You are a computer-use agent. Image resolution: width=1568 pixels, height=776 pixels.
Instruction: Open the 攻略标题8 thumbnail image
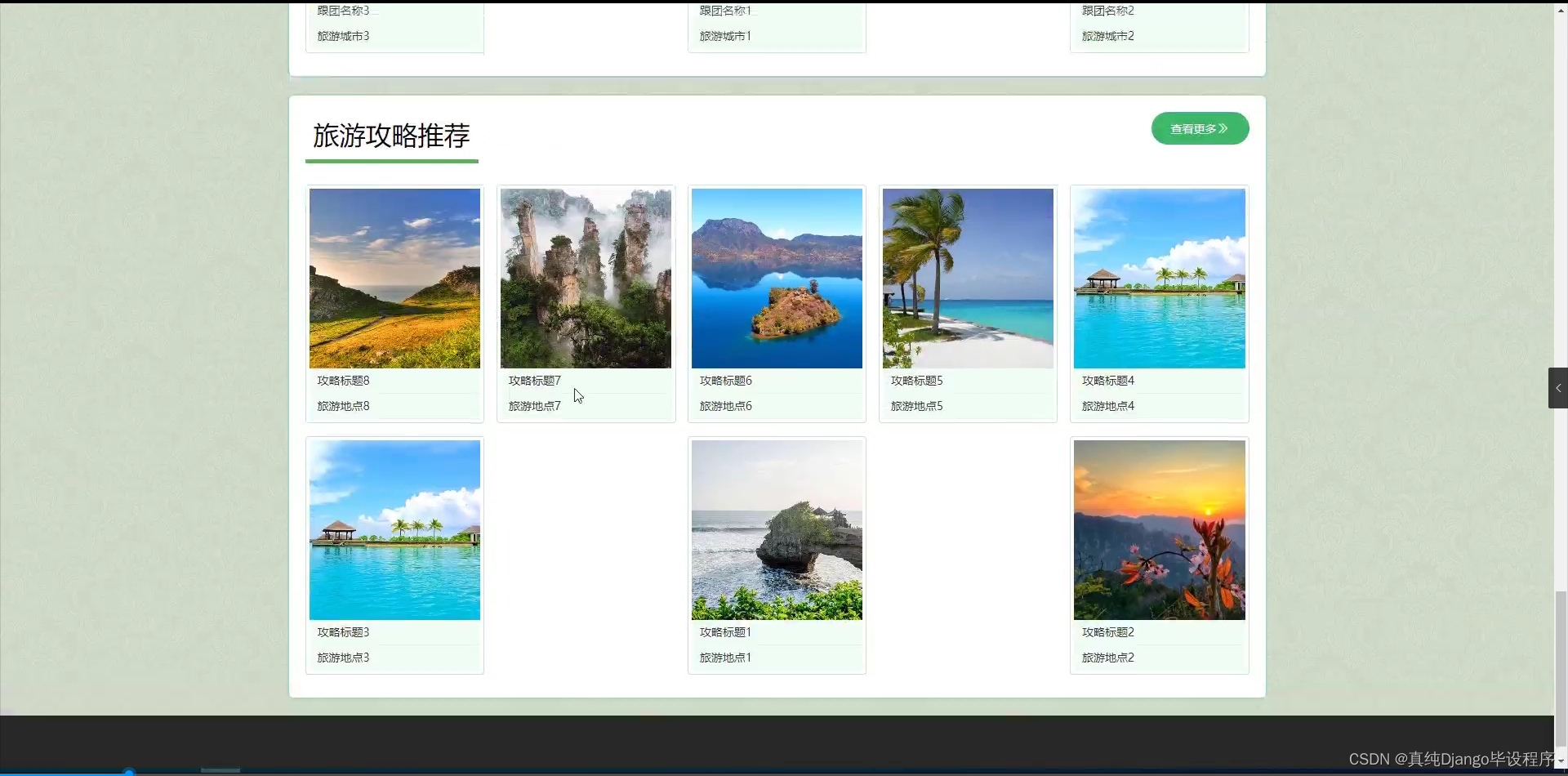click(394, 279)
